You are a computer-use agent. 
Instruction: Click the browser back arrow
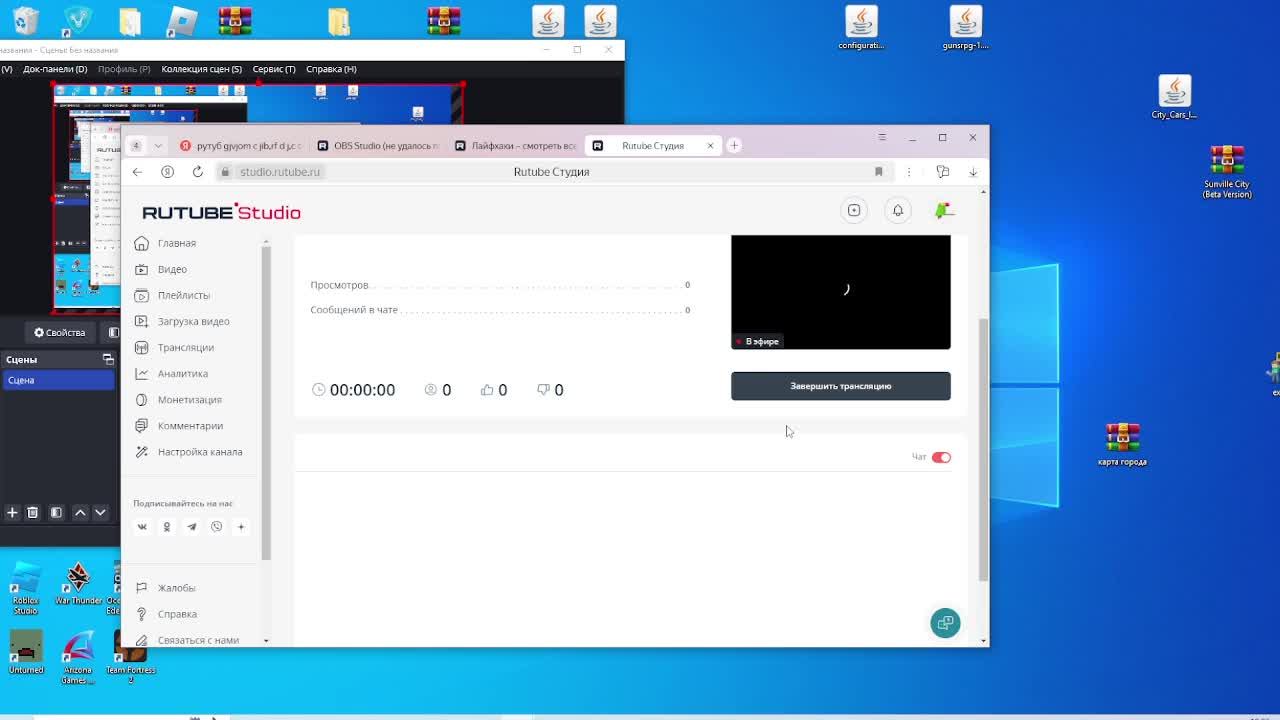coord(137,172)
